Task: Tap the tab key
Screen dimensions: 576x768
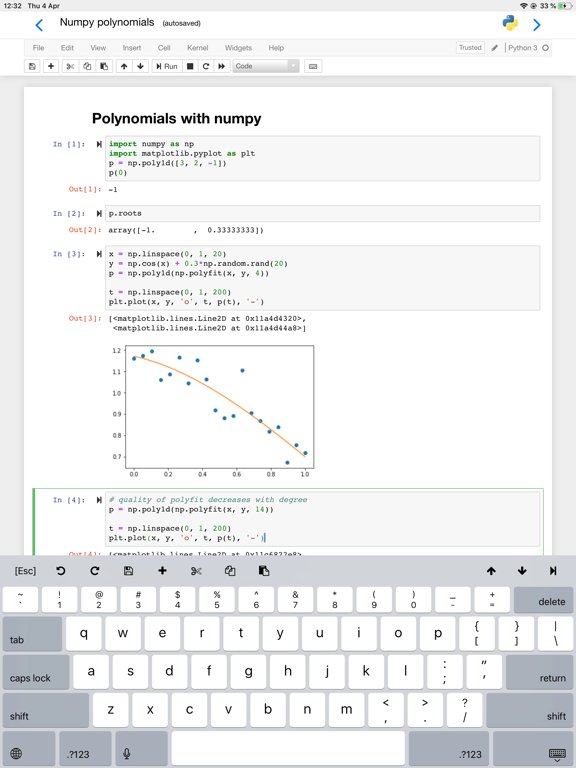Action: [x=32, y=634]
